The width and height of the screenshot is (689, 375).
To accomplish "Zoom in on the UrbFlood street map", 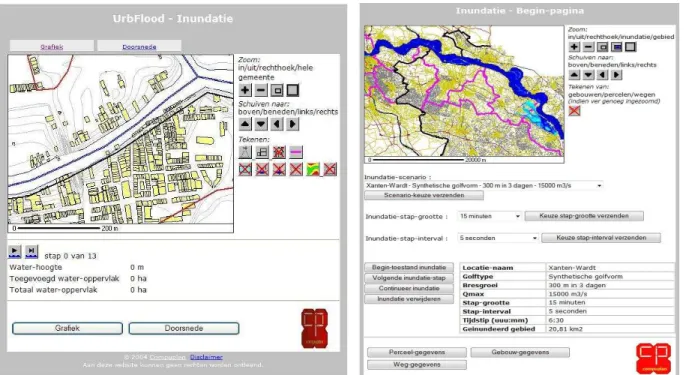I will (245, 90).
